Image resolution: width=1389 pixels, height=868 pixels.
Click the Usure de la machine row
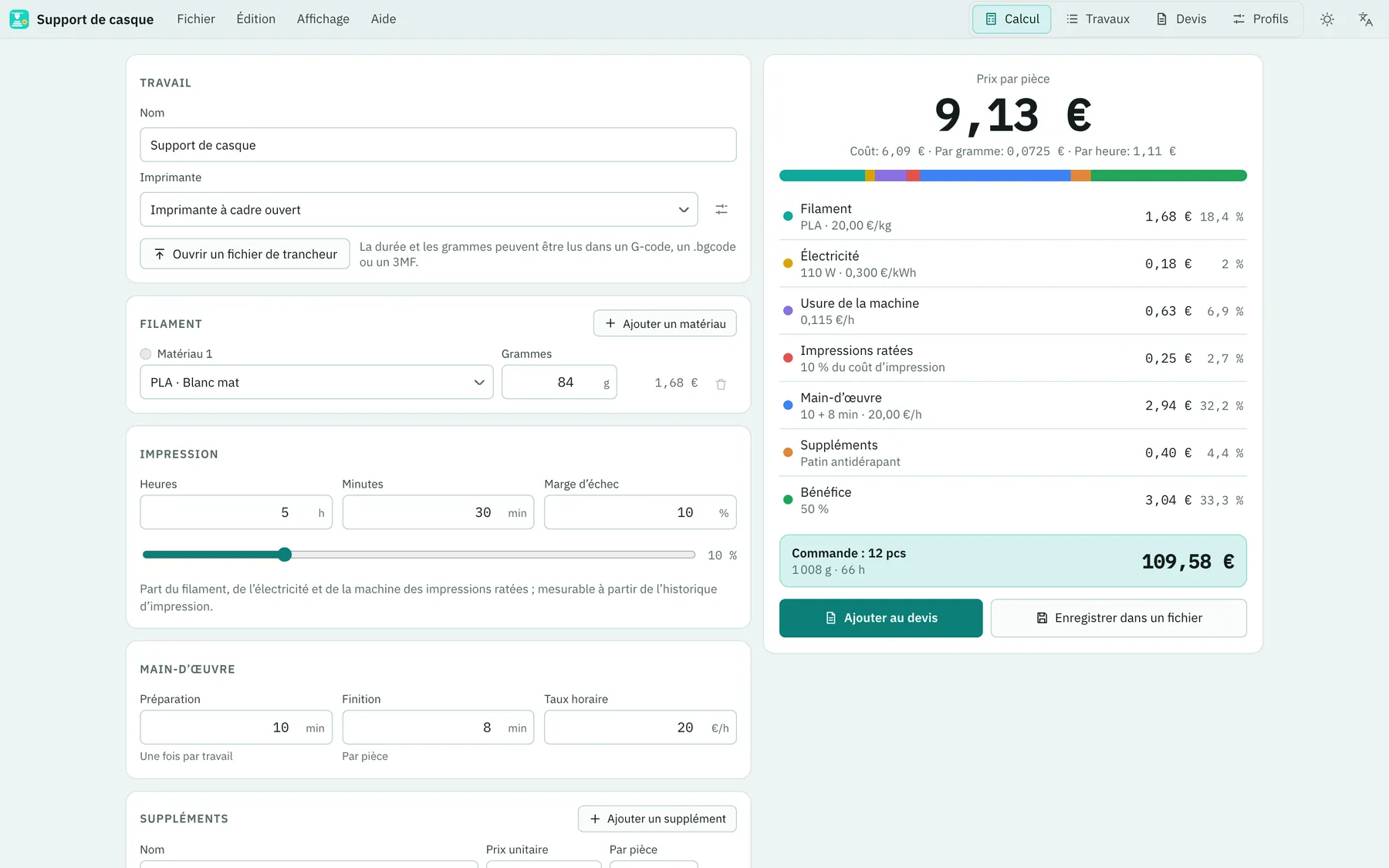(1013, 312)
